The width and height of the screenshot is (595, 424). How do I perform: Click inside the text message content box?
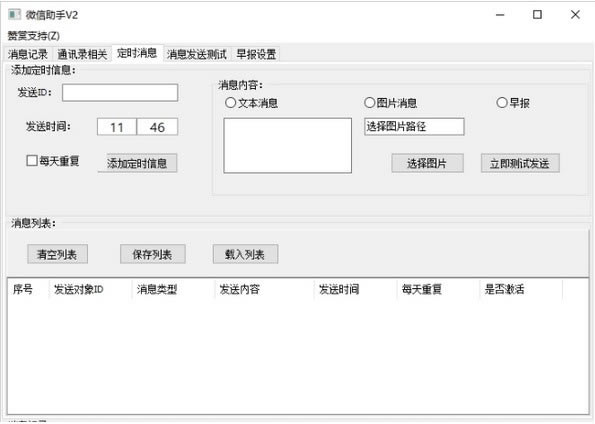coord(288,145)
